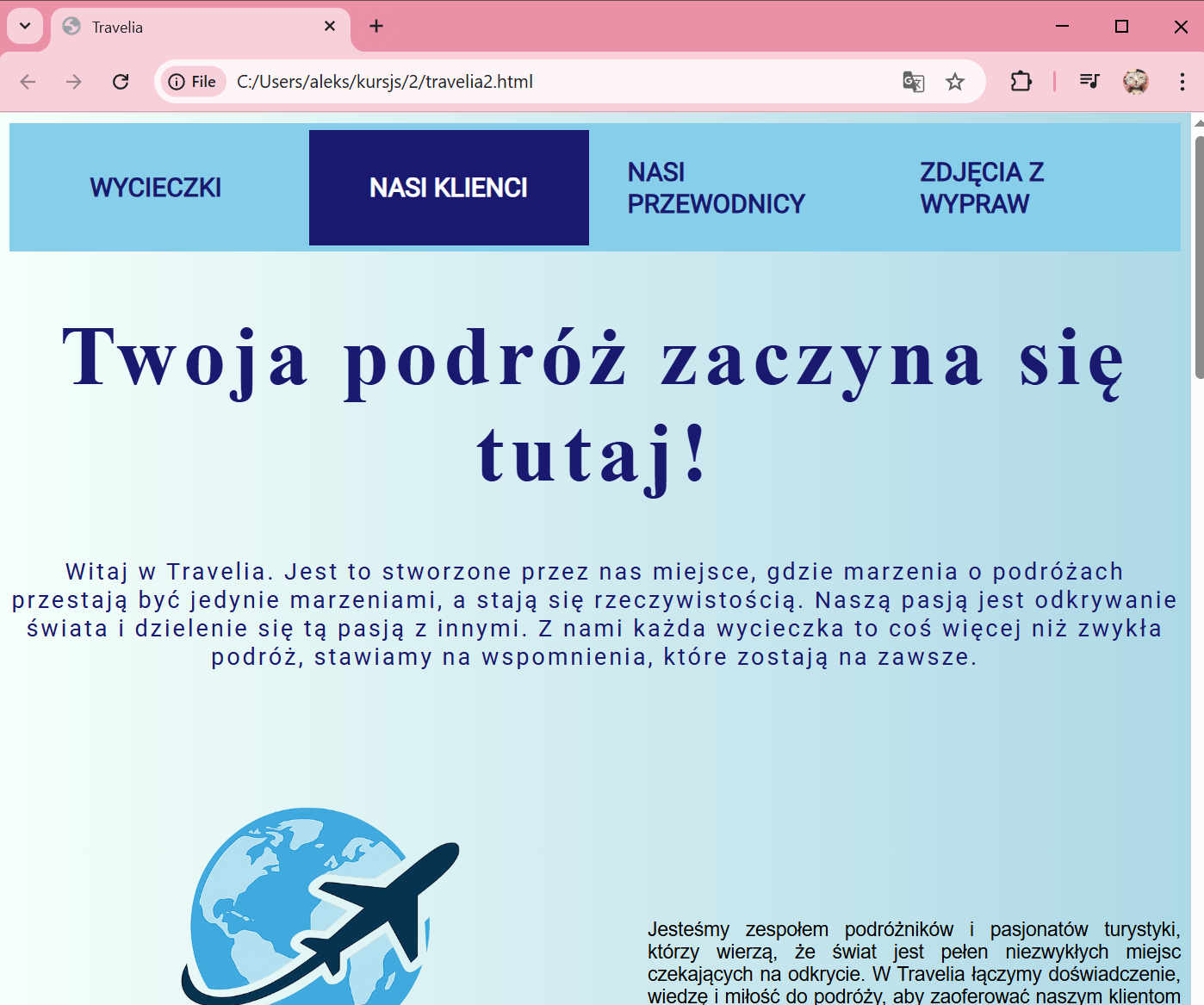The height and width of the screenshot is (1005, 1204).
Task: Close the Travelia tab
Action: [330, 27]
